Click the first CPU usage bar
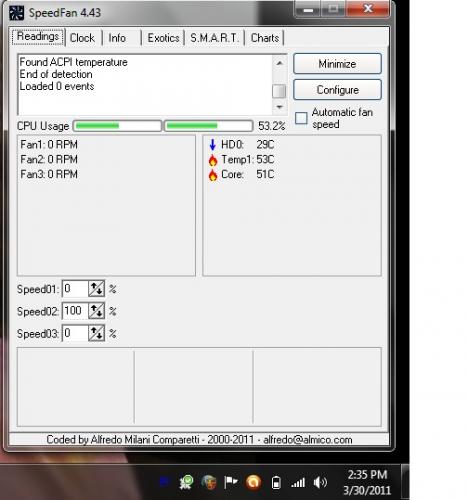The height and width of the screenshot is (500, 468). click(117, 126)
